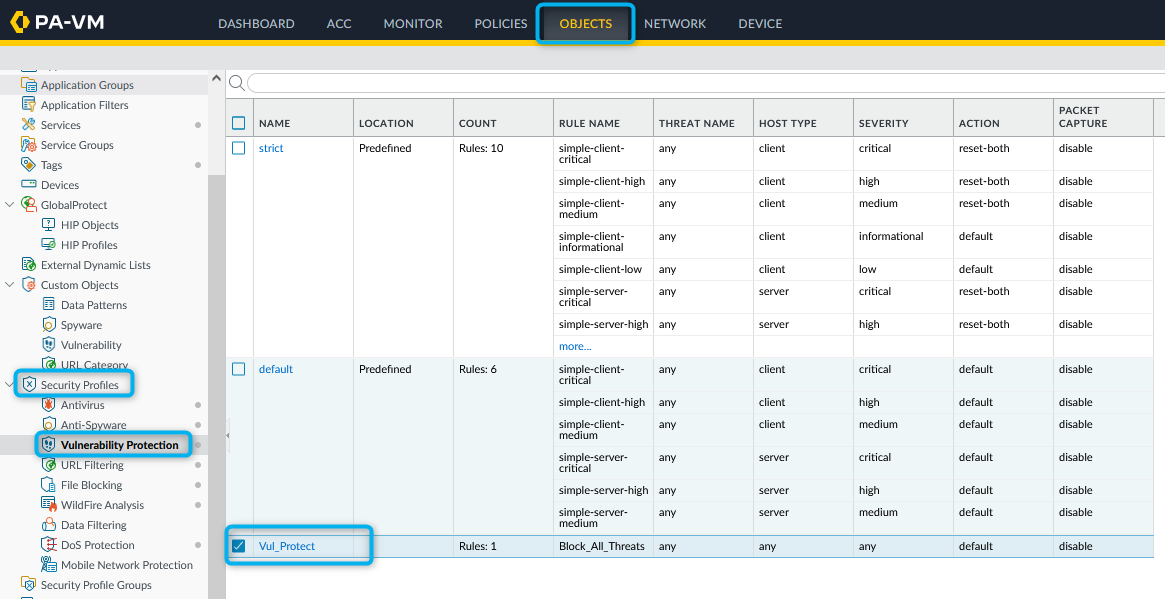1165x599 pixels.
Task: Click the search magnifier icon
Action: pos(237,82)
